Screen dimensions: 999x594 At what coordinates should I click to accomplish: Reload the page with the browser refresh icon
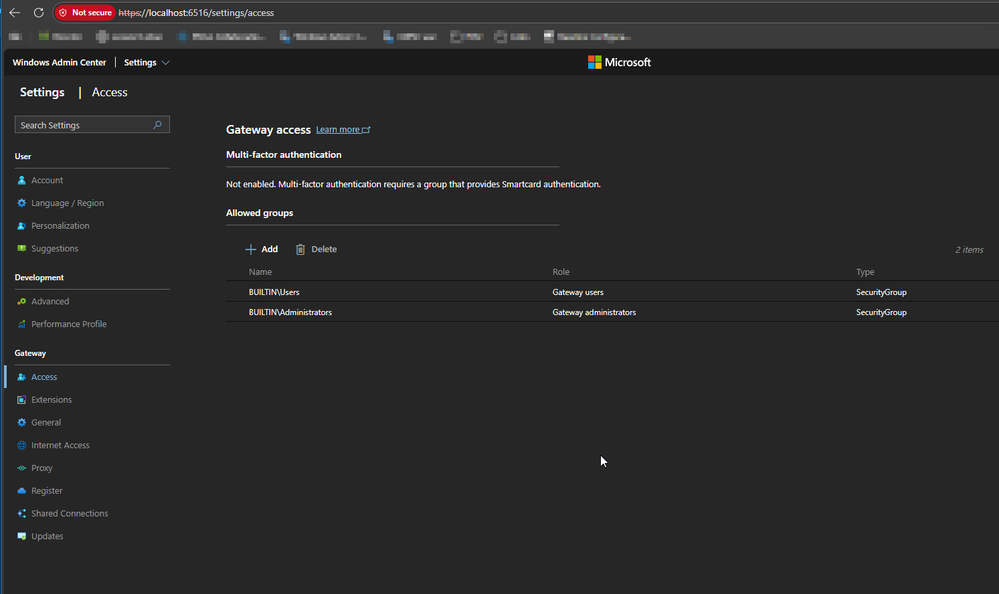tap(39, 13)
